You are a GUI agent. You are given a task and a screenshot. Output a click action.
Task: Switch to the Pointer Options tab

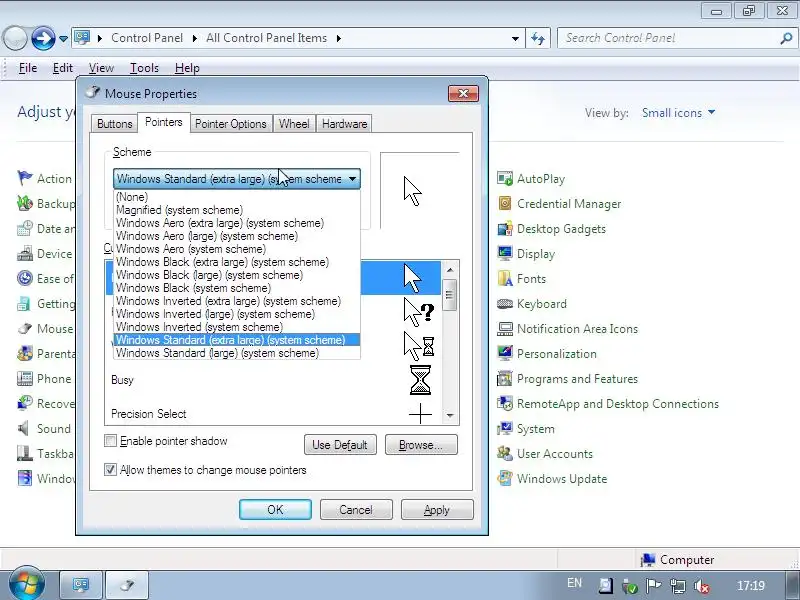click(231, 124)
